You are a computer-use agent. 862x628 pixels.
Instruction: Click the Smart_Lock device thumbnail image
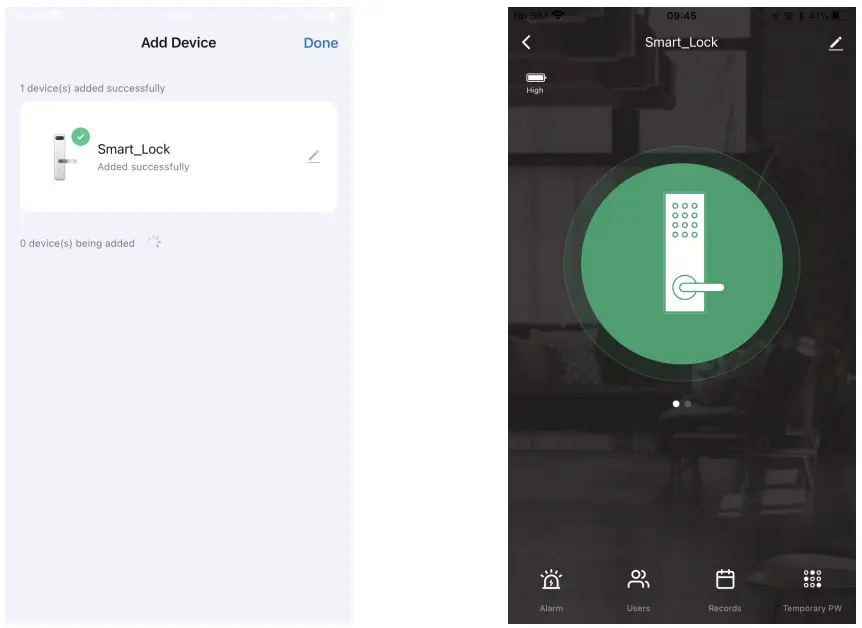(x=63, y=157)
